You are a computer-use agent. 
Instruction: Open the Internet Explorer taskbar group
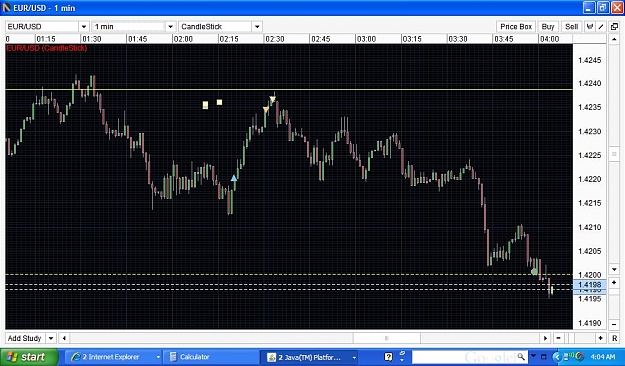click(114, 357)
